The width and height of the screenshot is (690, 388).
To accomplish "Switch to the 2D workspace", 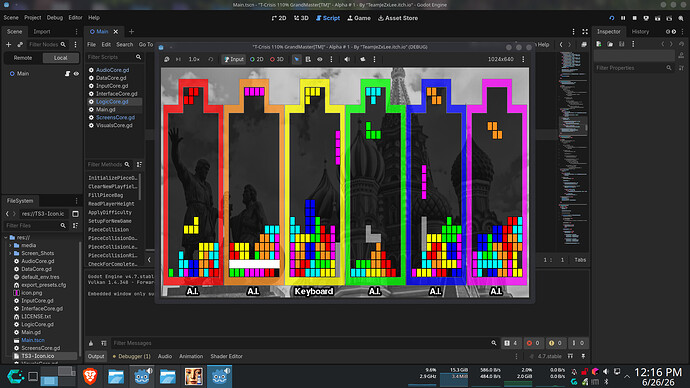I will click(279, 18).
